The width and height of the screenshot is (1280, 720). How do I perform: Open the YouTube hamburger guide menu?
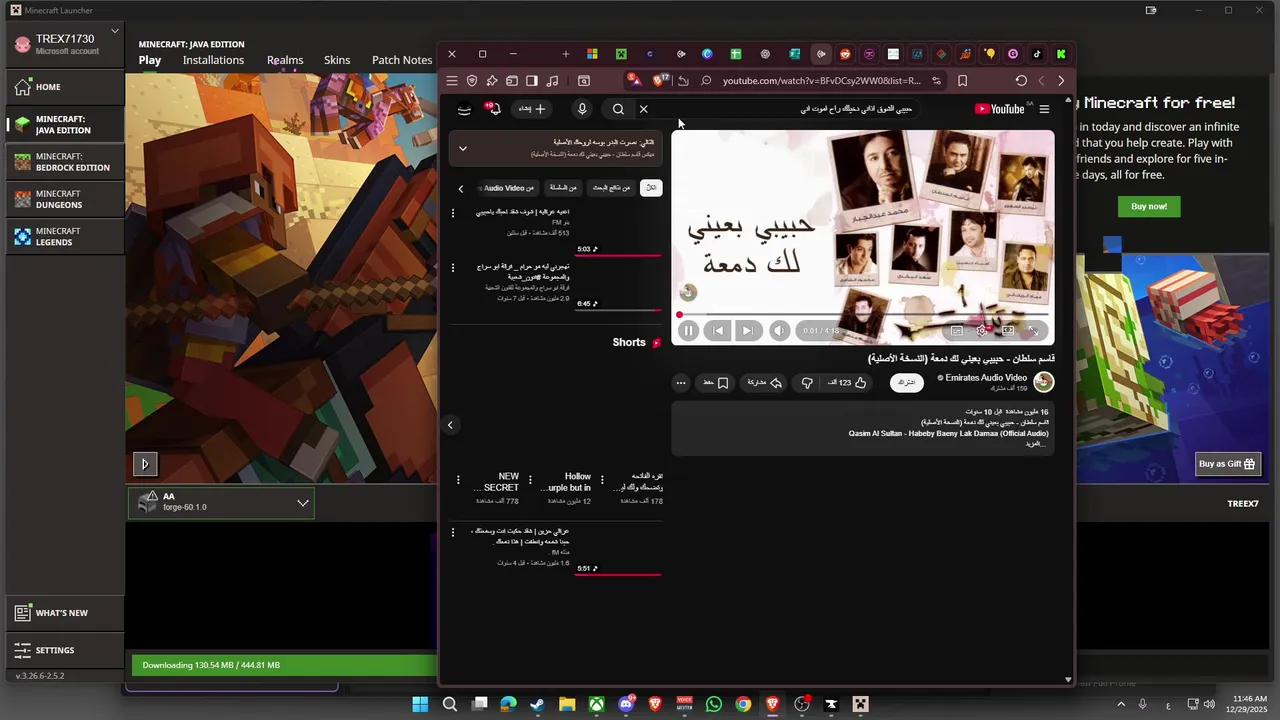[1044, 109]
